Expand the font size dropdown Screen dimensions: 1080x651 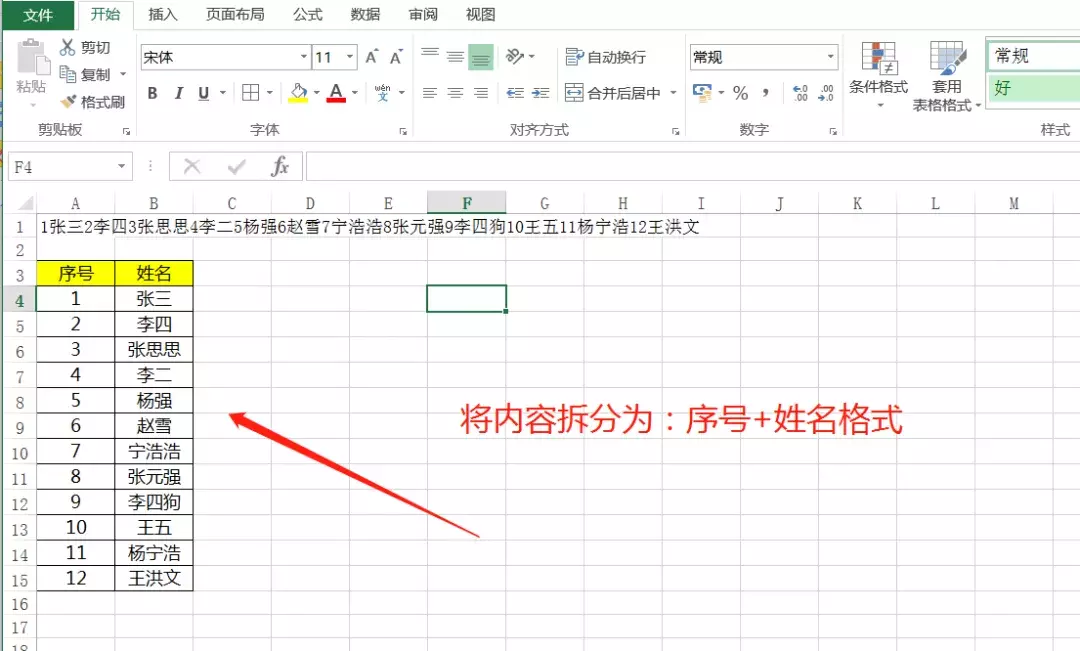[350, 57]
